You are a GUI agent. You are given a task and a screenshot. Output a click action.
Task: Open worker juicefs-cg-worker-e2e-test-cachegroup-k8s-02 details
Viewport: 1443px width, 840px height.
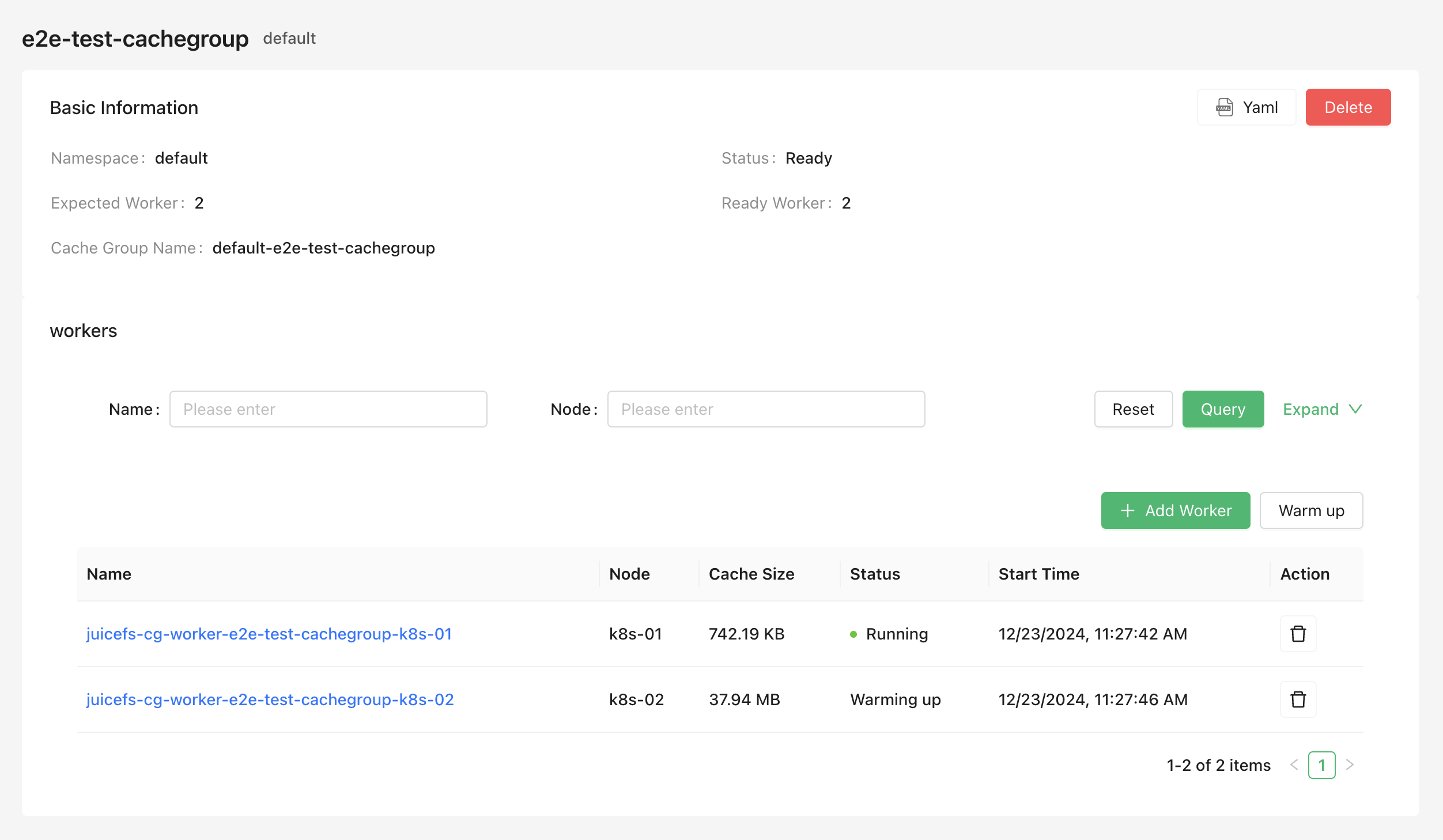coord(270,699)
